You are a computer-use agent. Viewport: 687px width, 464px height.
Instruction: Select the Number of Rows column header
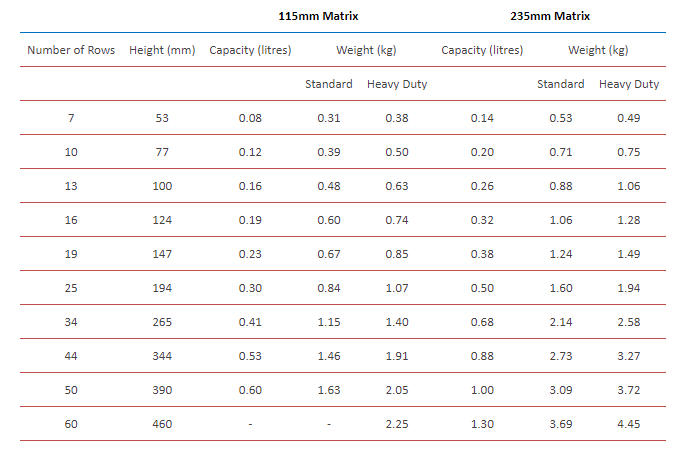(x=71, y=50)
